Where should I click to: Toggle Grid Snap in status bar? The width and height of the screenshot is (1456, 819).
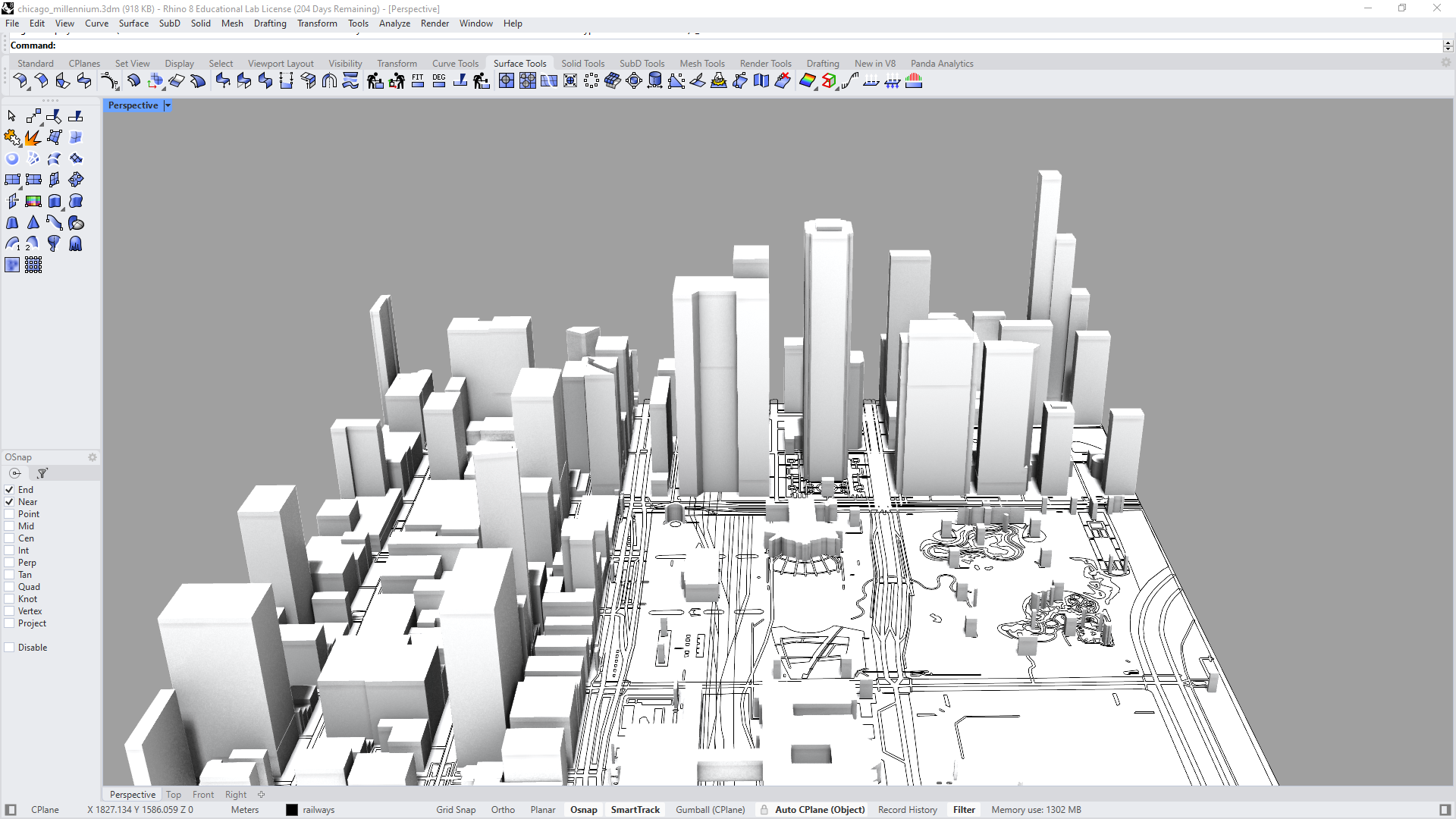tap(455, 810)
